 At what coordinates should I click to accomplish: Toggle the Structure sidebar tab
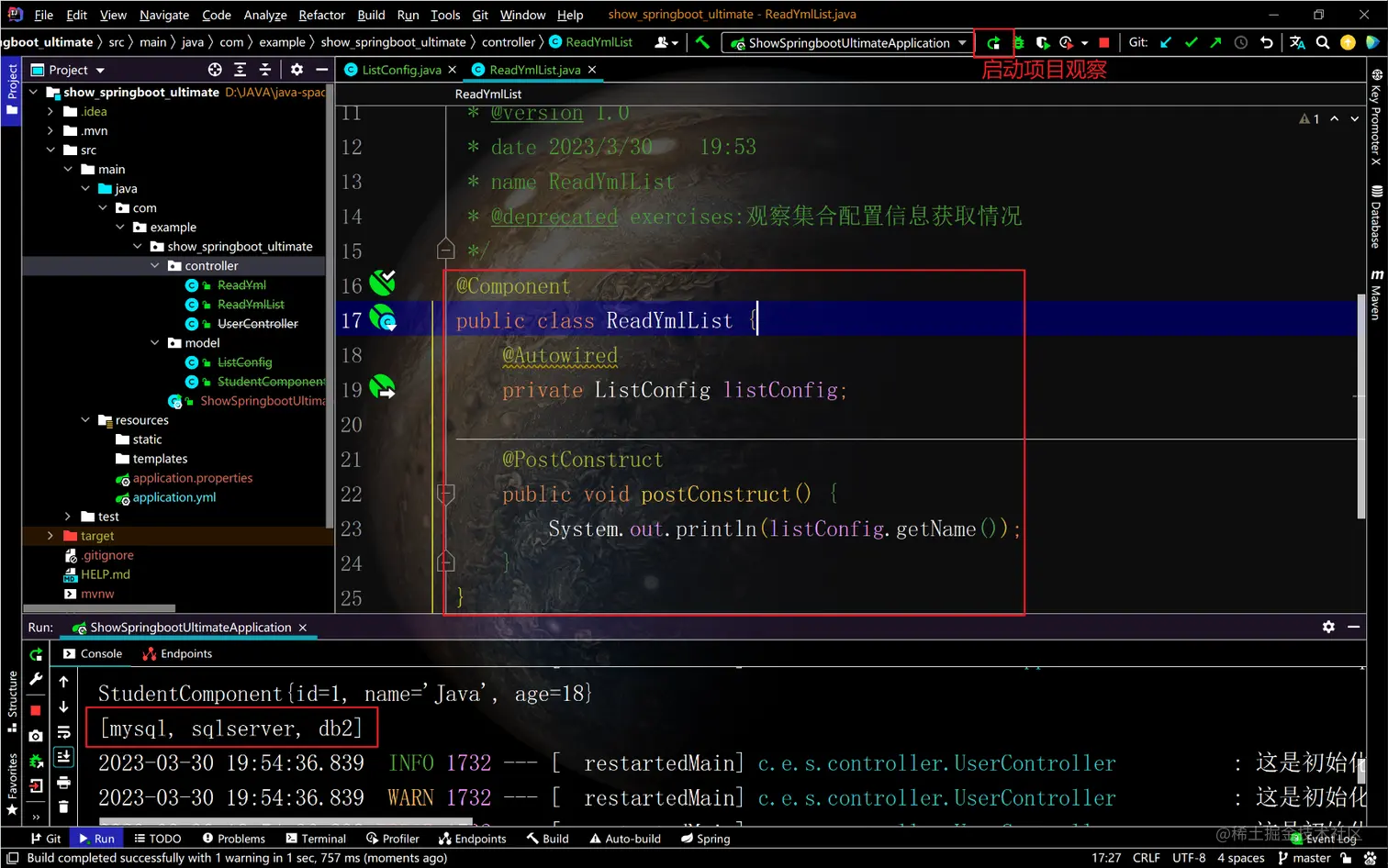[x=12, y=702]
